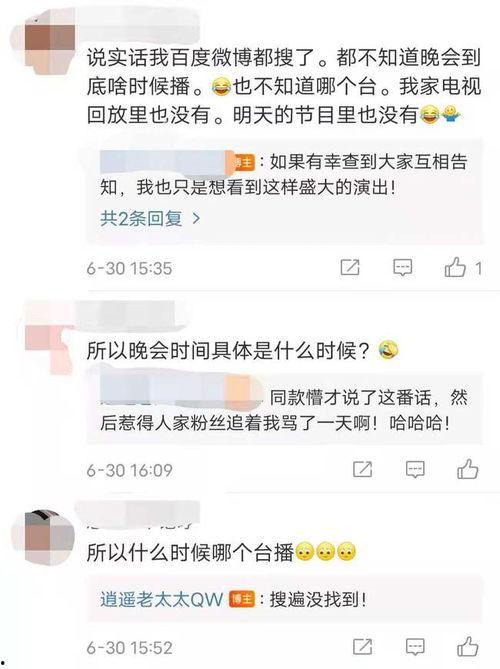Open second commenter's pink avatar
Image resolution: width=500 pixels, height=669 pixels.
click(49, 338)
